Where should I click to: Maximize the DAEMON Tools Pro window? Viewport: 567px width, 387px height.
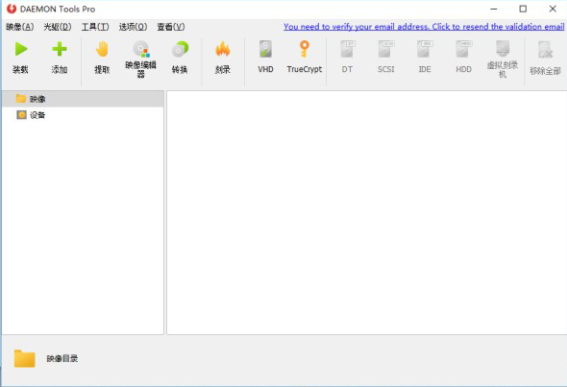coord(523,9)
